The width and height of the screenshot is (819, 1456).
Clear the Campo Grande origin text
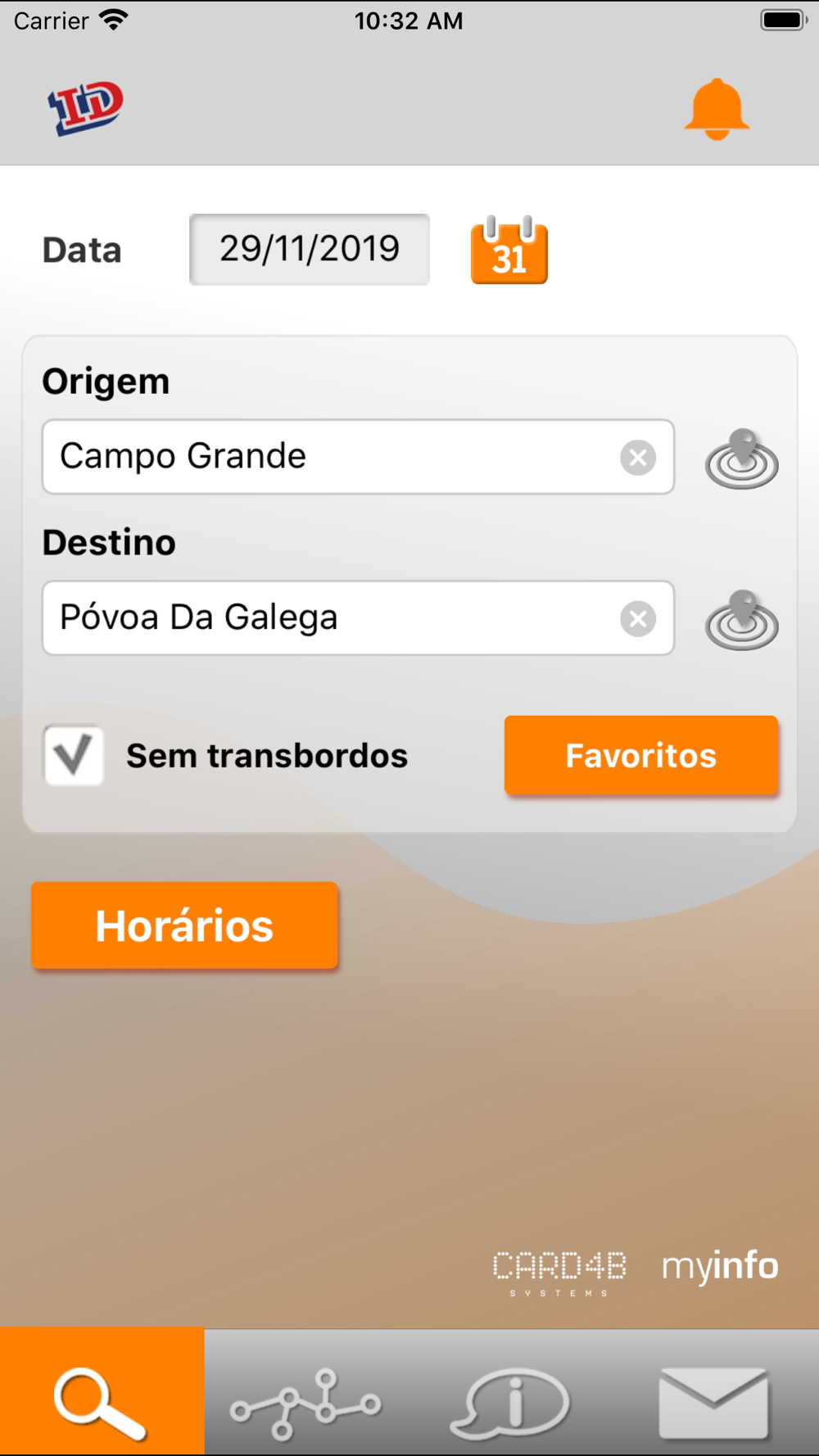point(638,457)
